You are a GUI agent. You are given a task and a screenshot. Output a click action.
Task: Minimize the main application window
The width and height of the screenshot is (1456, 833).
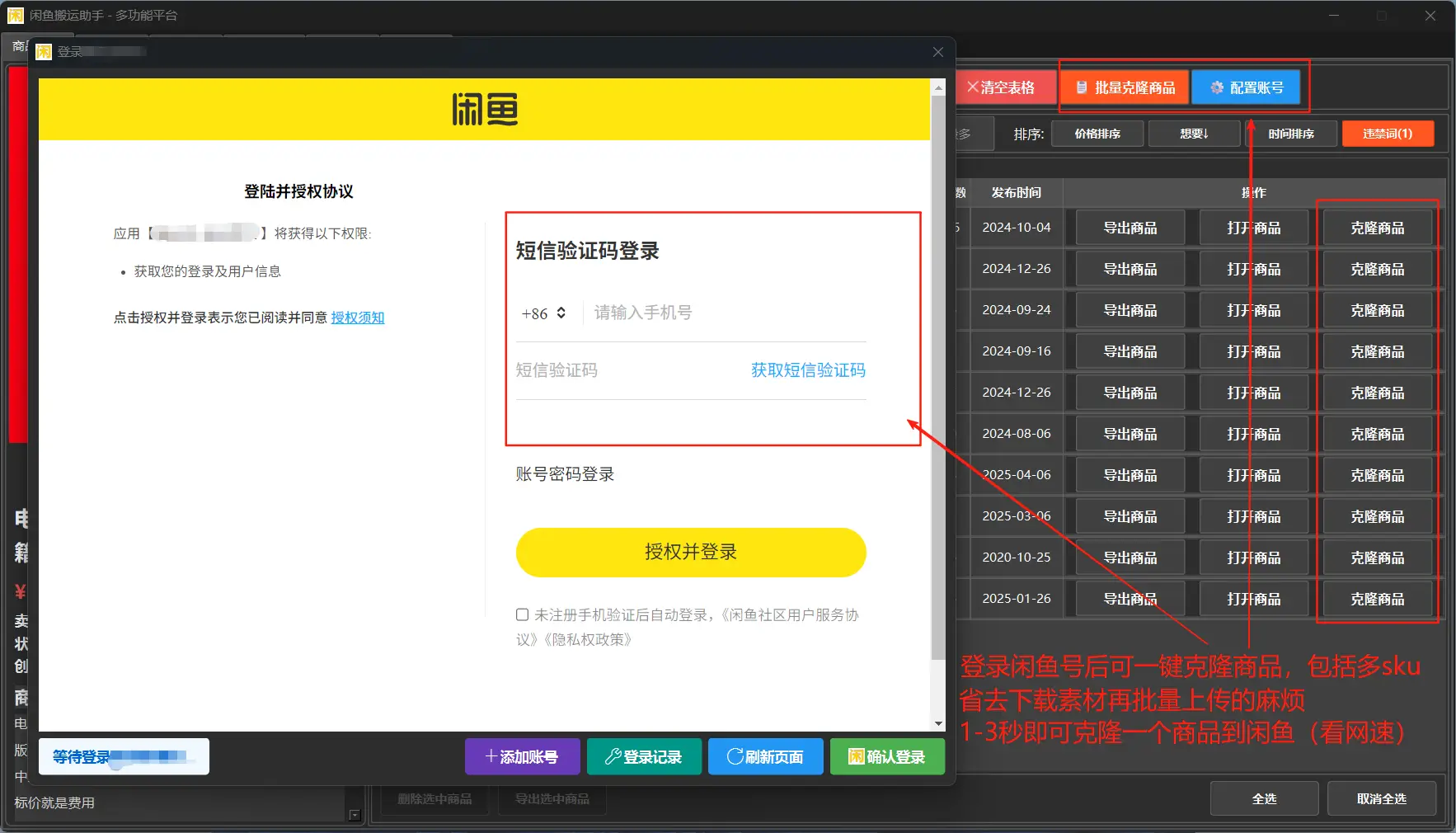(x=1334, y=15)
